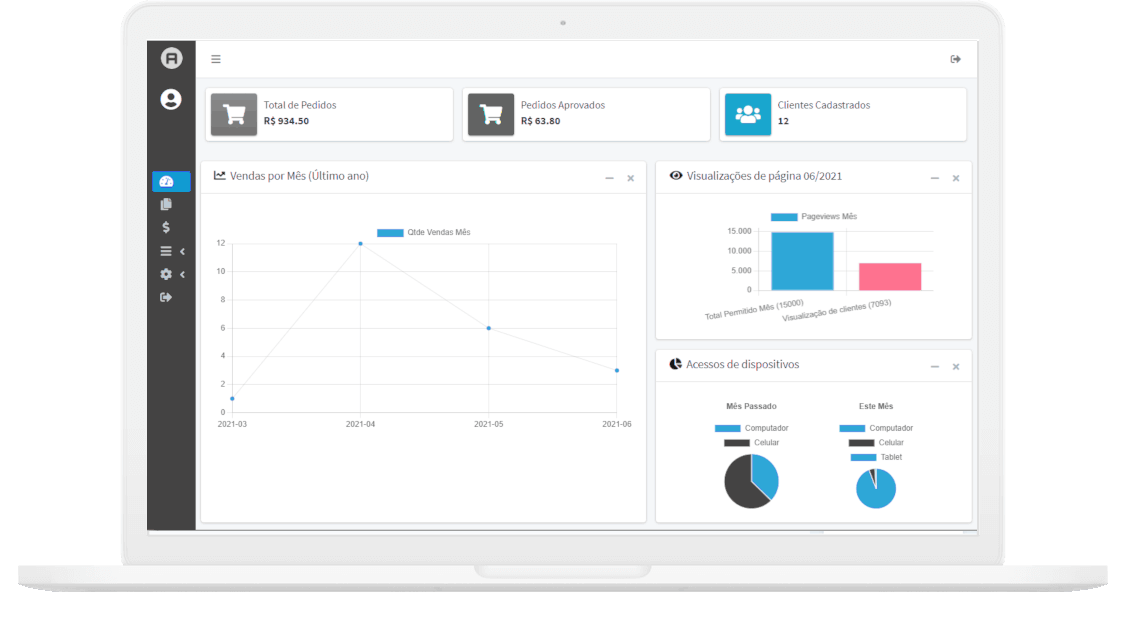
Task: Open the dollar sign finance menu
Action: click(x=166, y=227)
